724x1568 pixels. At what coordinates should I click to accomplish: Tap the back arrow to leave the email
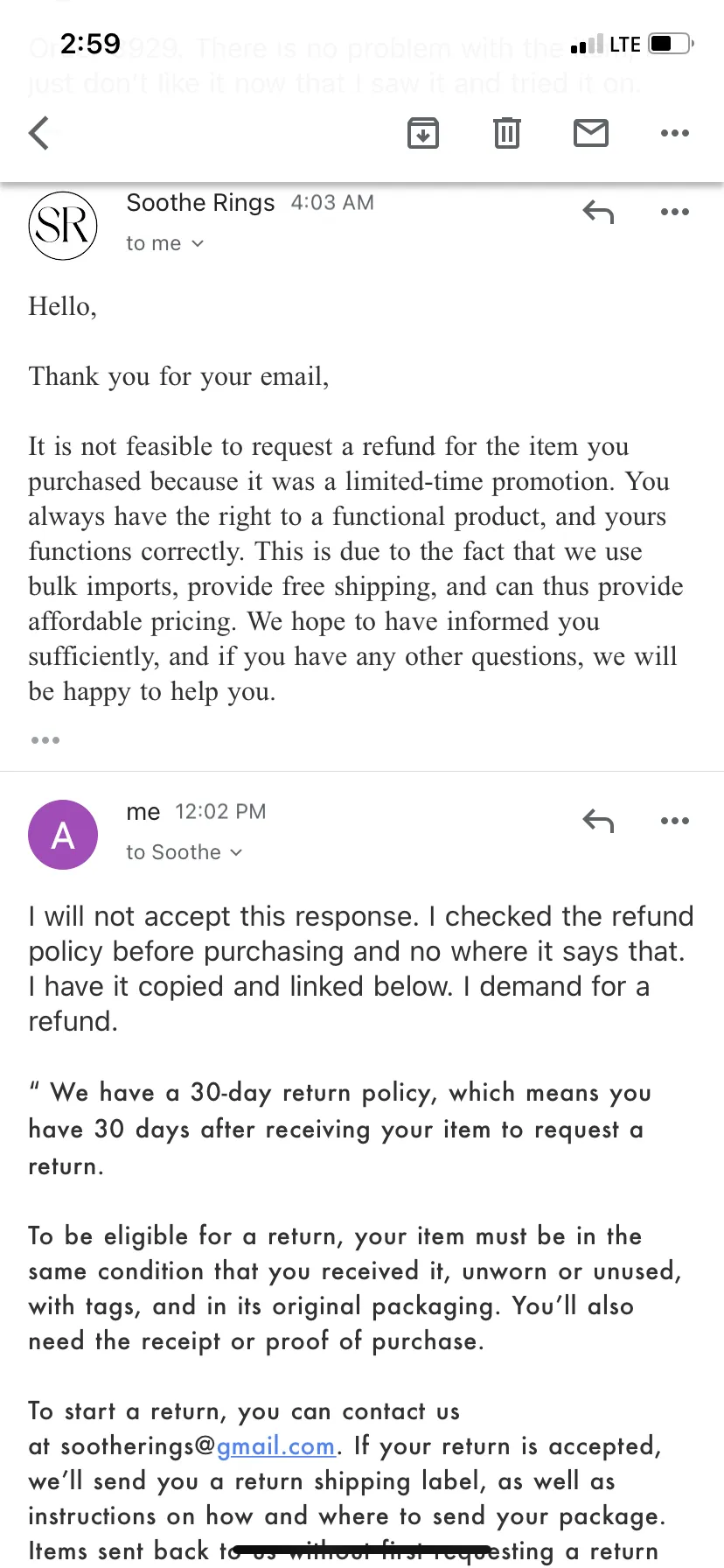(39, 133)
